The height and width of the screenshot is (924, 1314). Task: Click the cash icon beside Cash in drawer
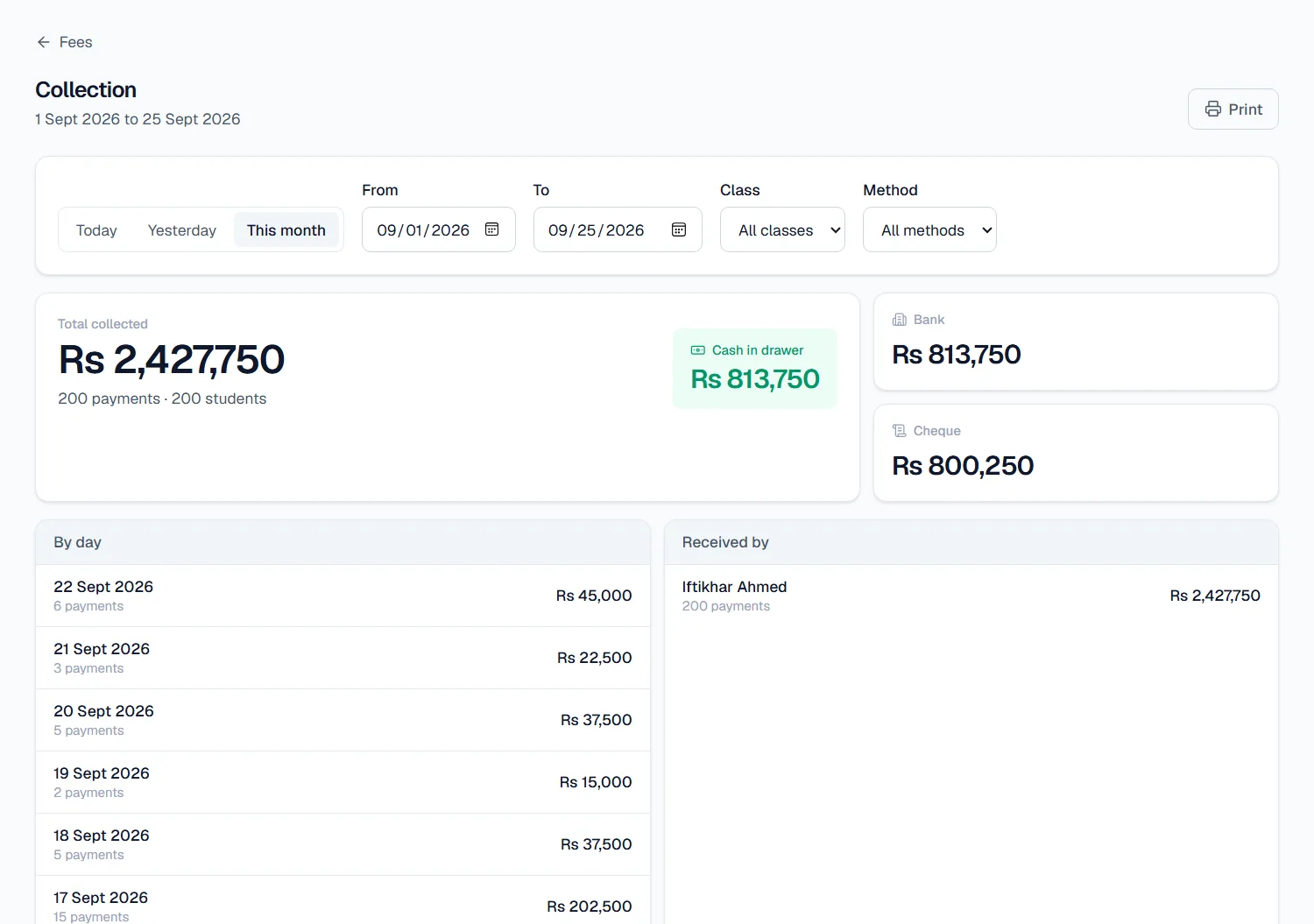(x=698, y=350)
